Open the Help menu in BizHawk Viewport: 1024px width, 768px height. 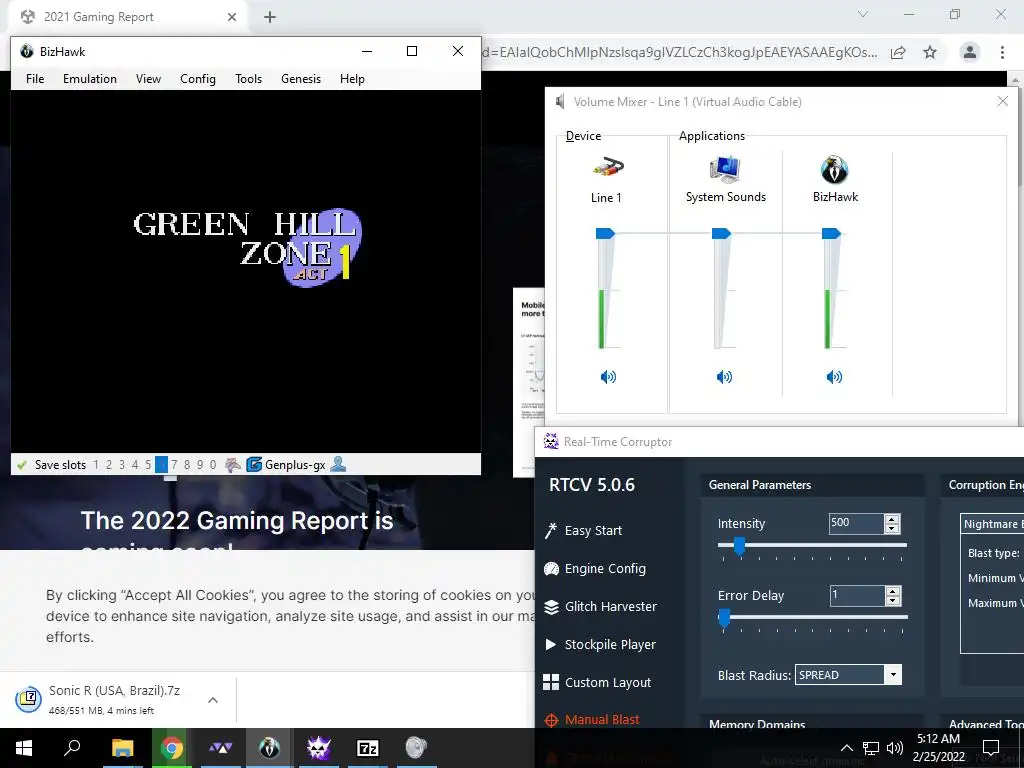[352, 79]
